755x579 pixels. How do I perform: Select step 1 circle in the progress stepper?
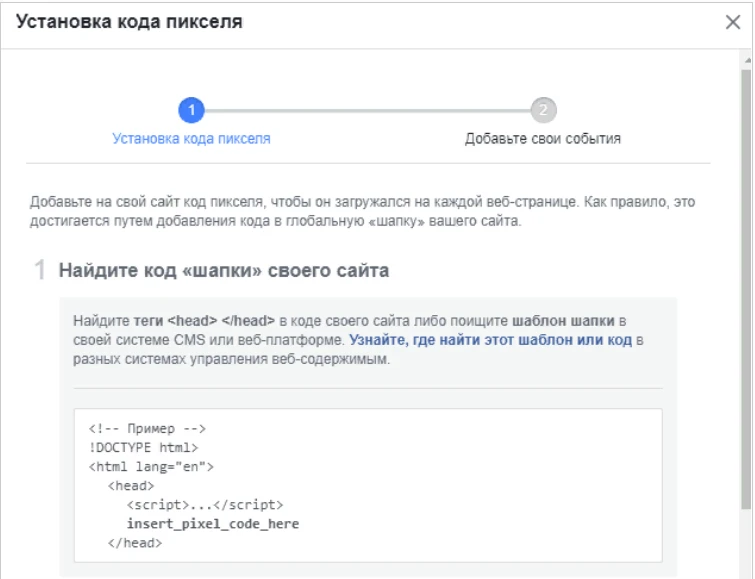191,110
